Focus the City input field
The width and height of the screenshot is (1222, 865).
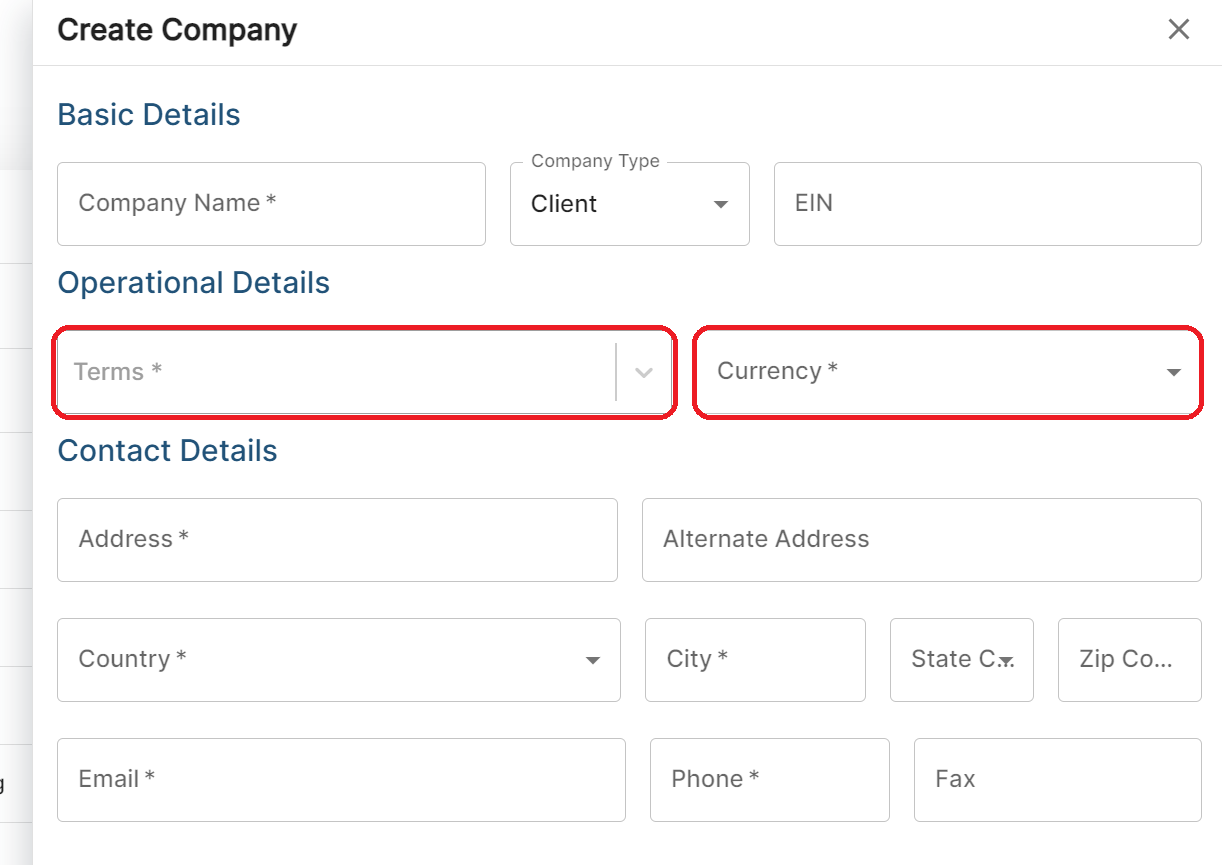pyautogui.click(x=755, y=659)
